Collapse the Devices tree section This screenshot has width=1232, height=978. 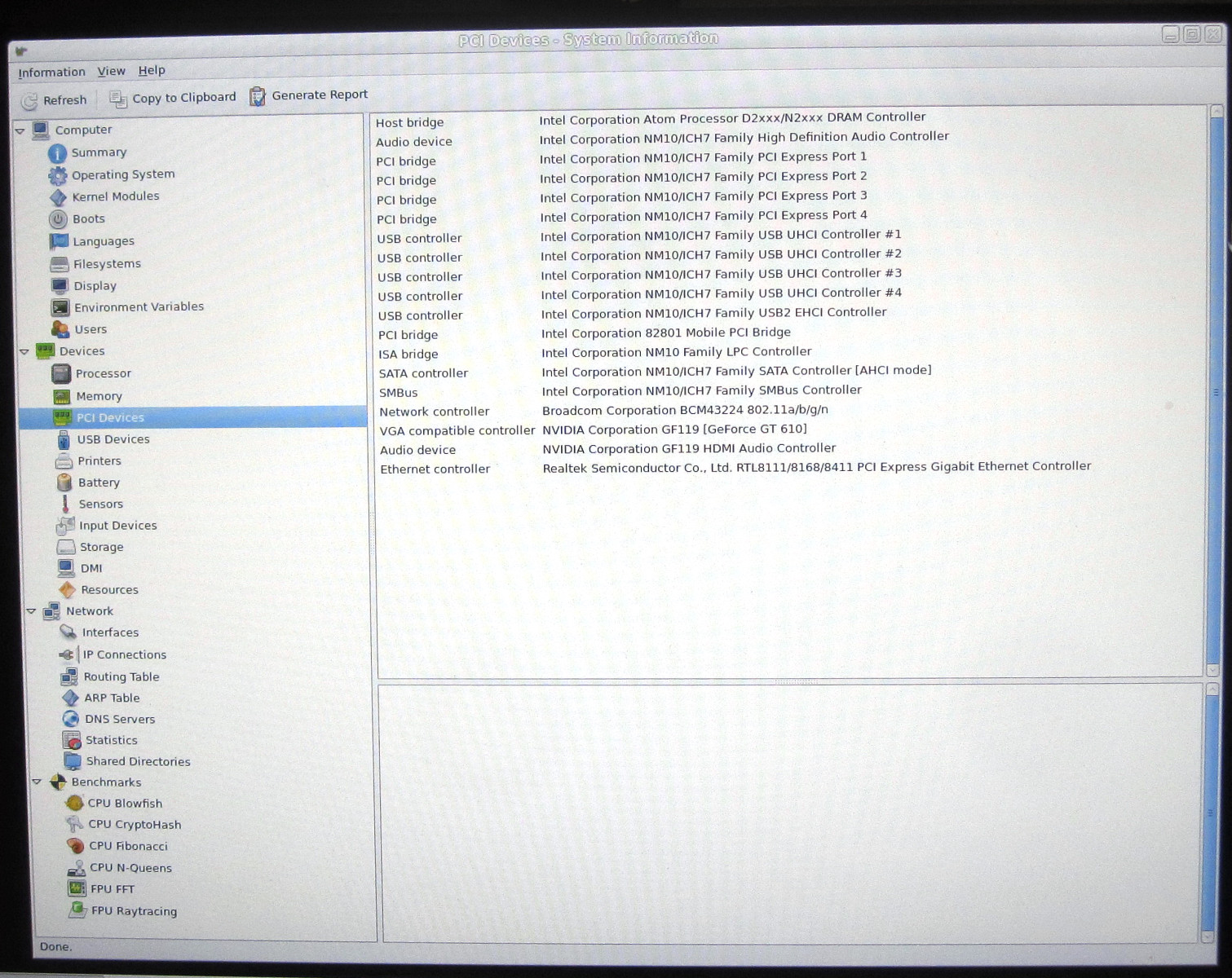coord(24,351)
